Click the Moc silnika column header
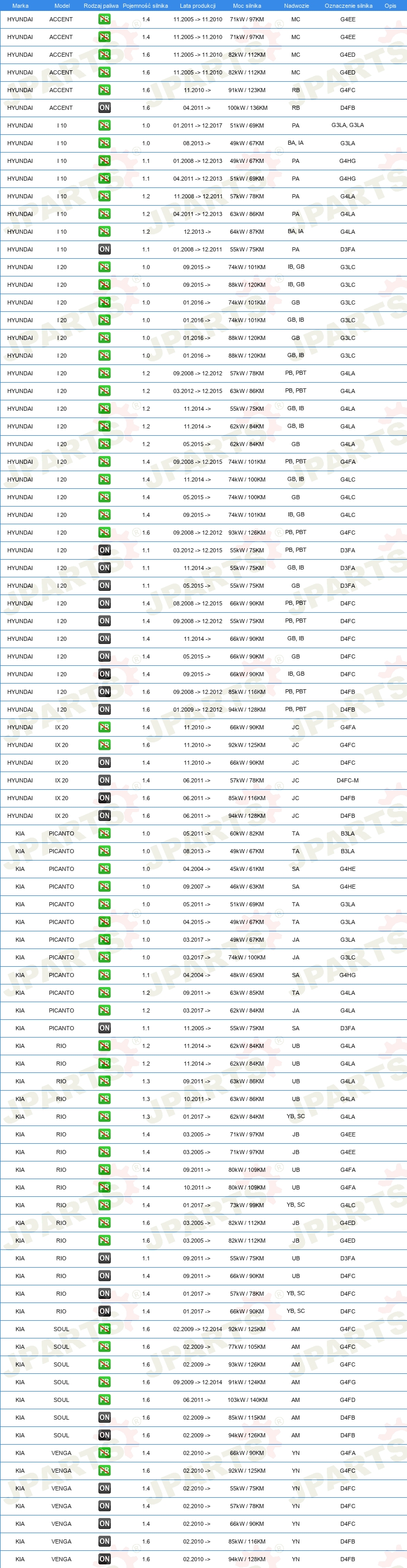The height and width of the screenshot is (1568, 407). (x=247, y=6)
